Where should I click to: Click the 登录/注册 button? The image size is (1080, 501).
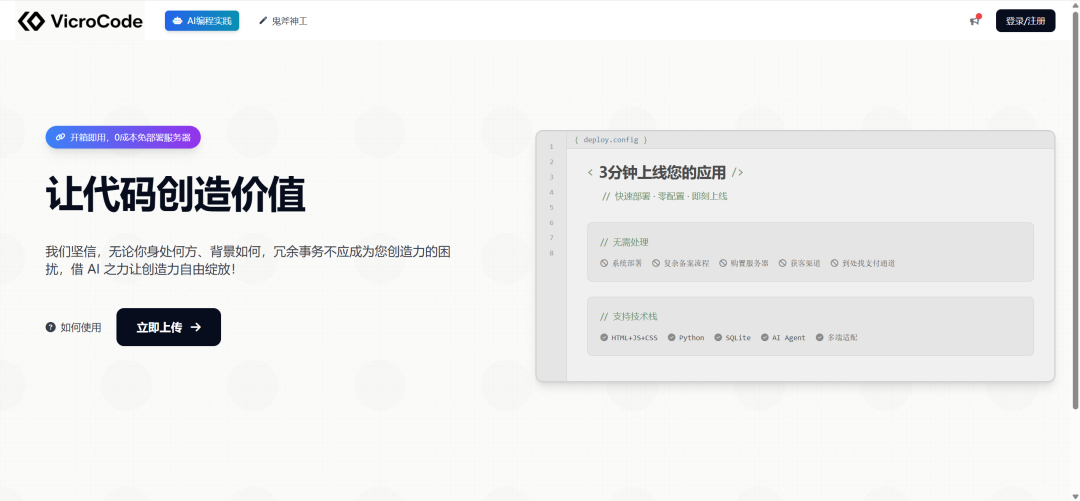point(1025,21)
